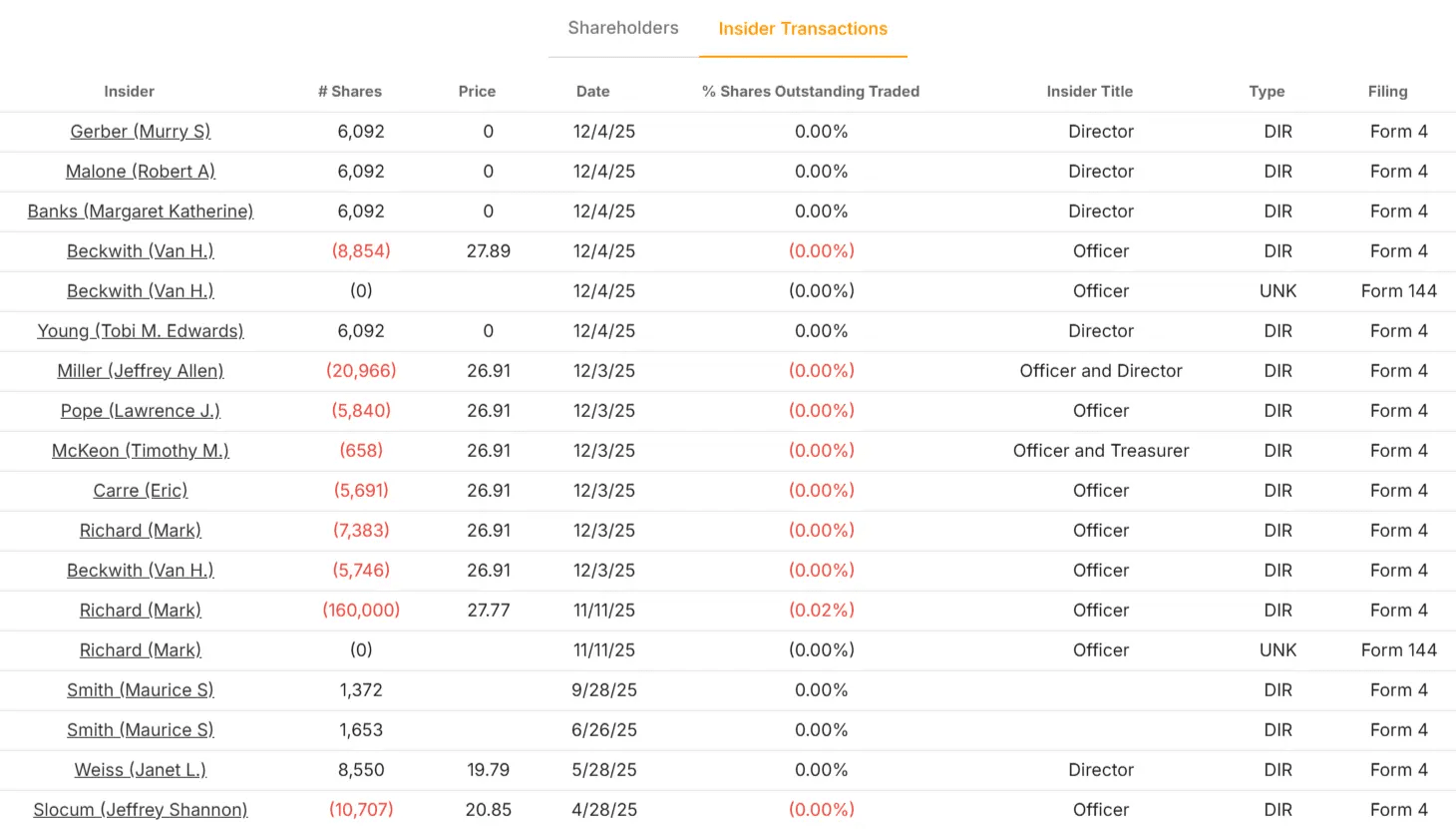Click the Price column header

coord(477,92)
